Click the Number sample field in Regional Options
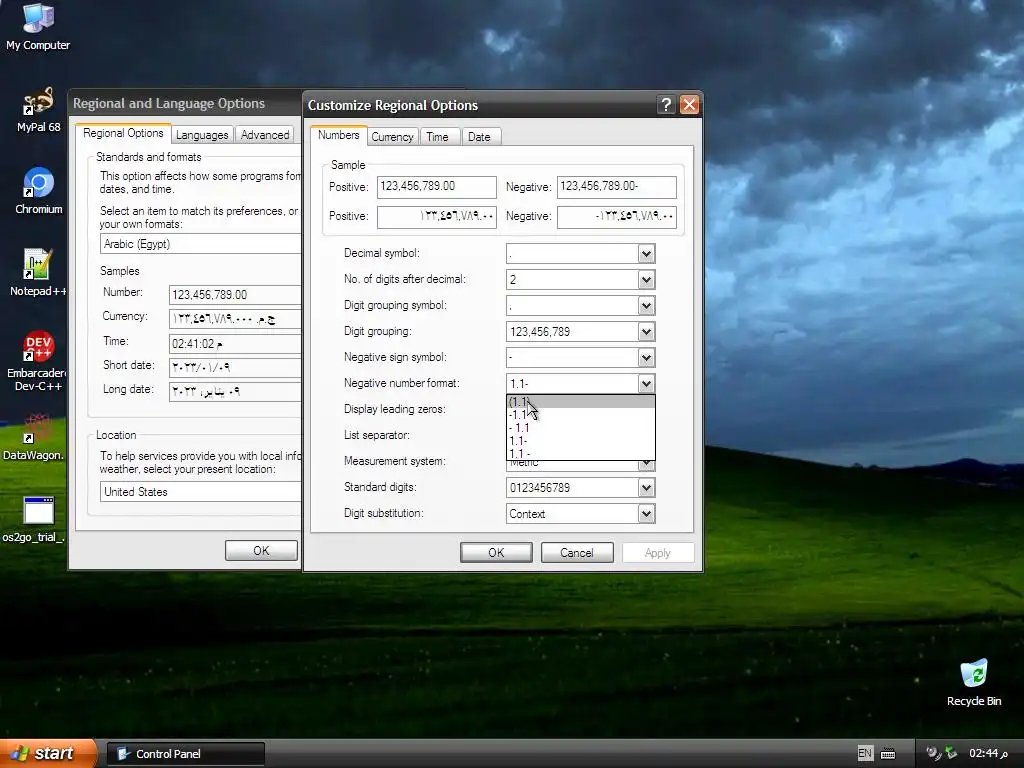1024x768 pixels. 235,295
